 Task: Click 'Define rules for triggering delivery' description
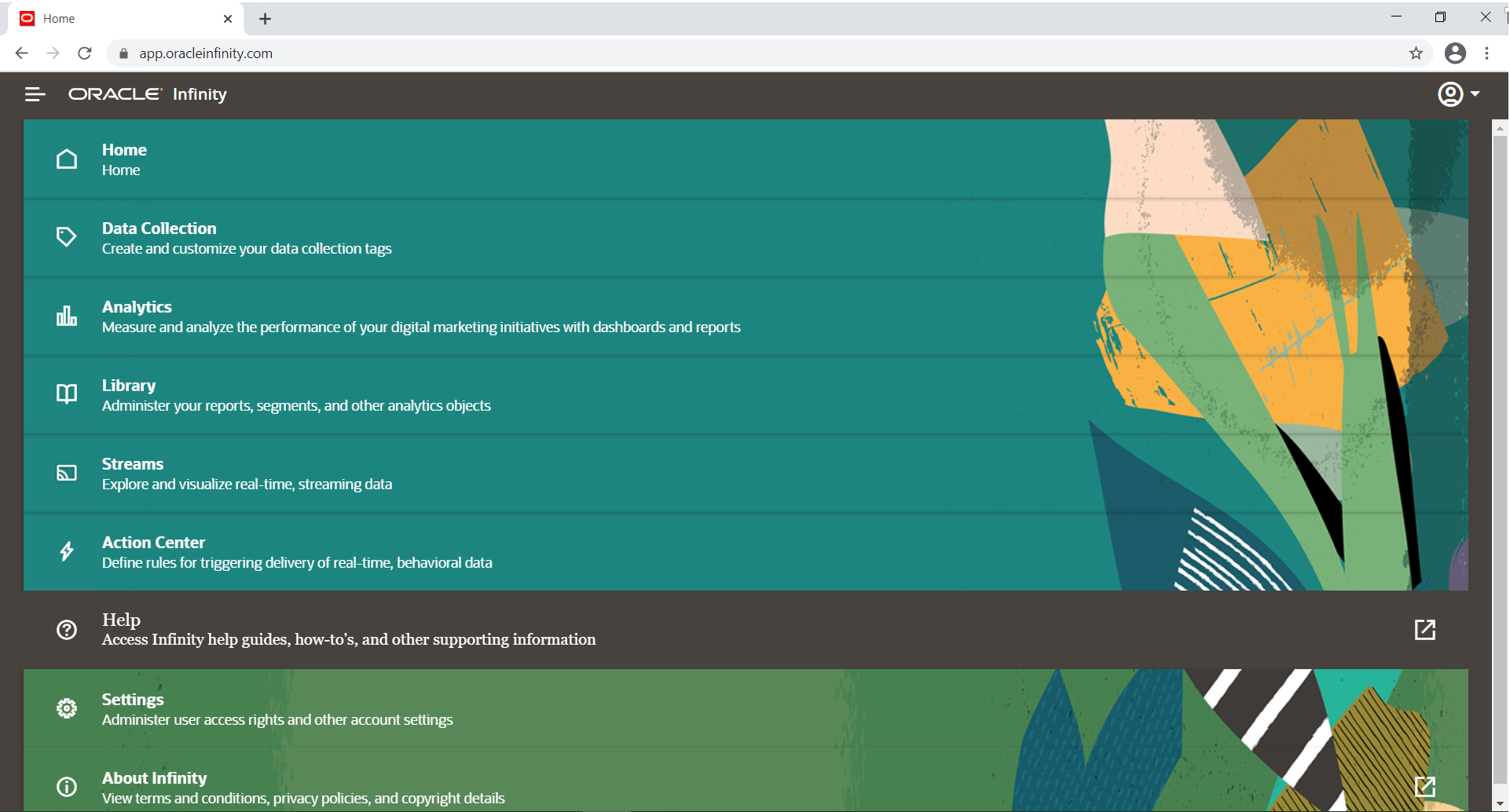297,563
